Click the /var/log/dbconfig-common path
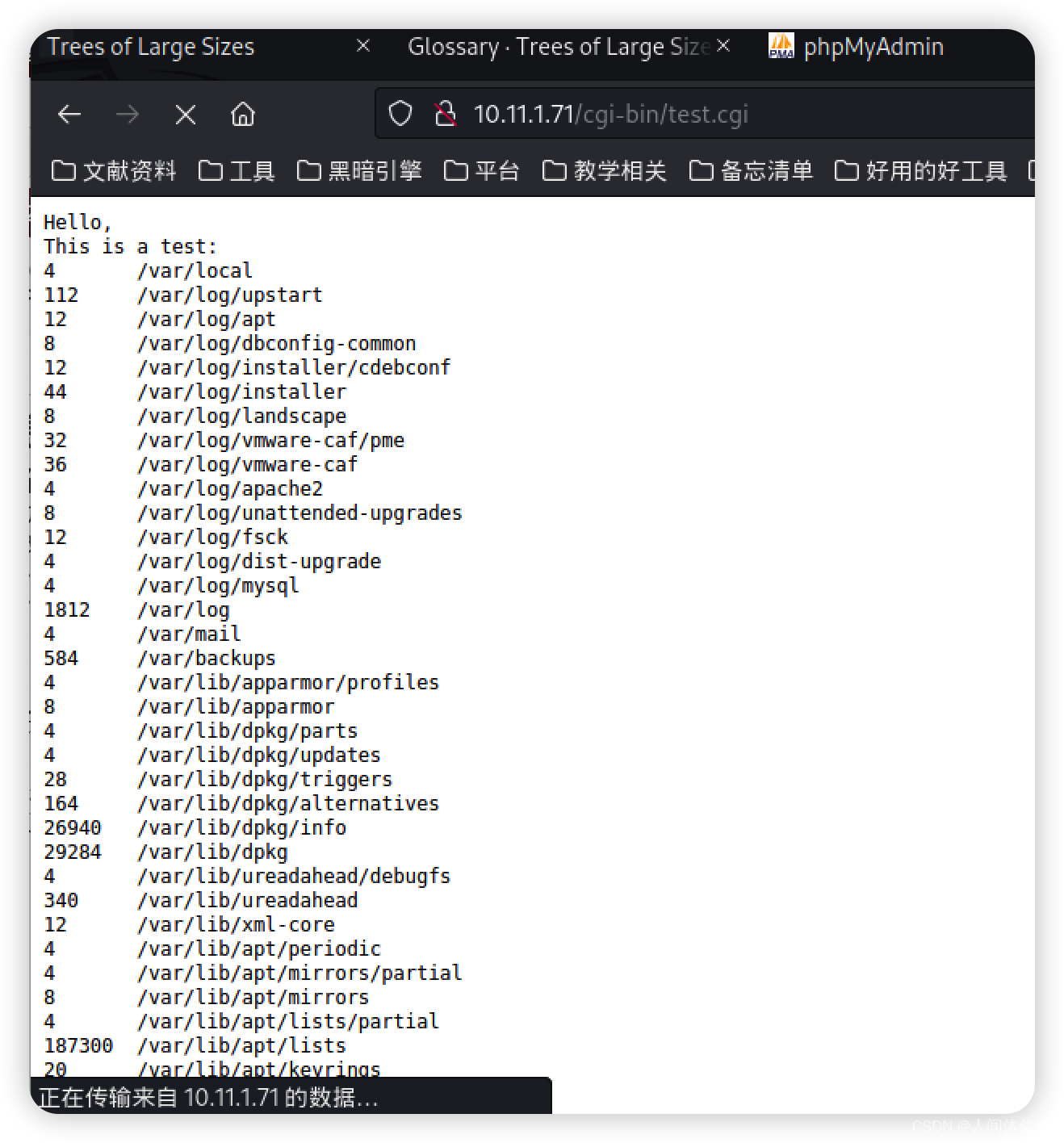Image resolution: width=1064 pixels, height=1143 pixels. 277,343
